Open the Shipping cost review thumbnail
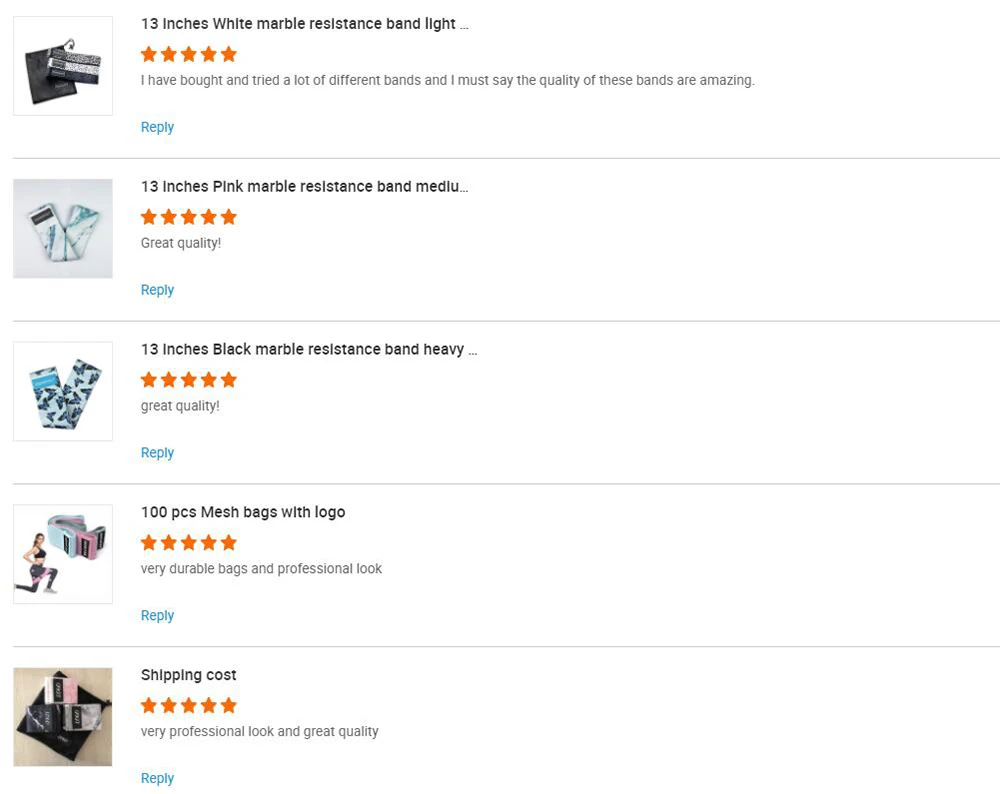This screenshot has width=1000, height=794. pos(63,717)
